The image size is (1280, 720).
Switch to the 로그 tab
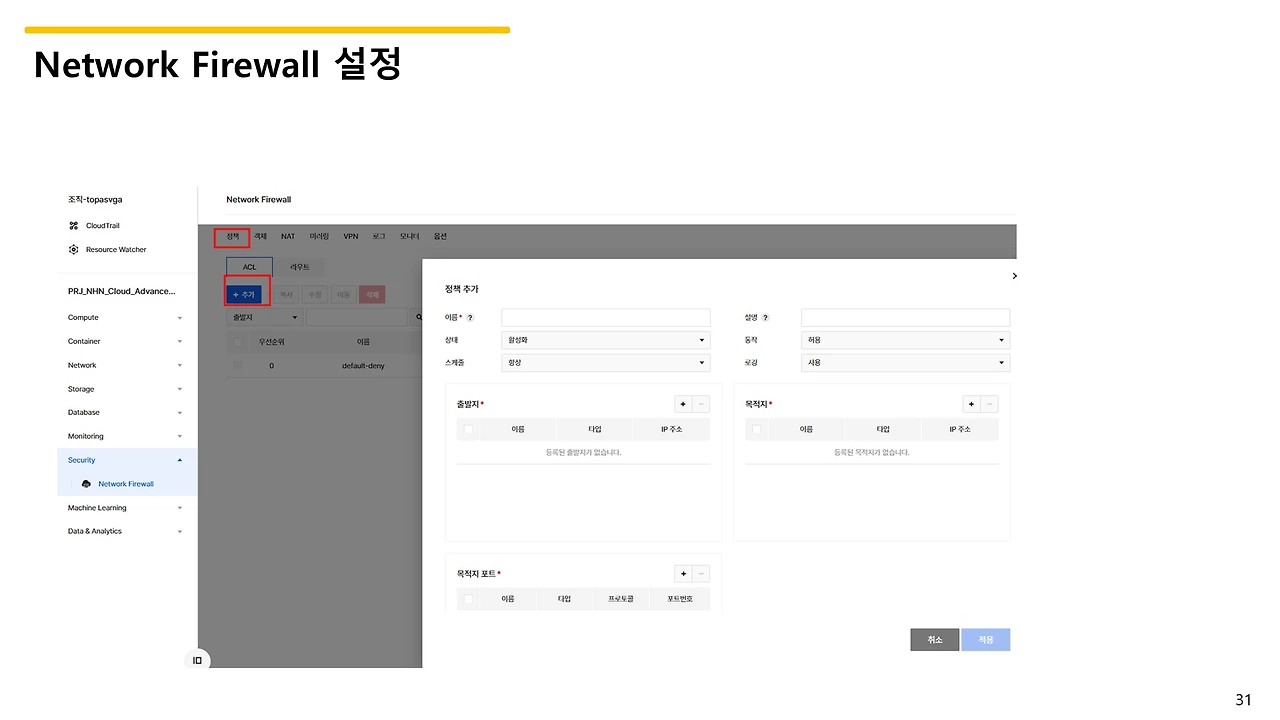[x=379, y=237]
